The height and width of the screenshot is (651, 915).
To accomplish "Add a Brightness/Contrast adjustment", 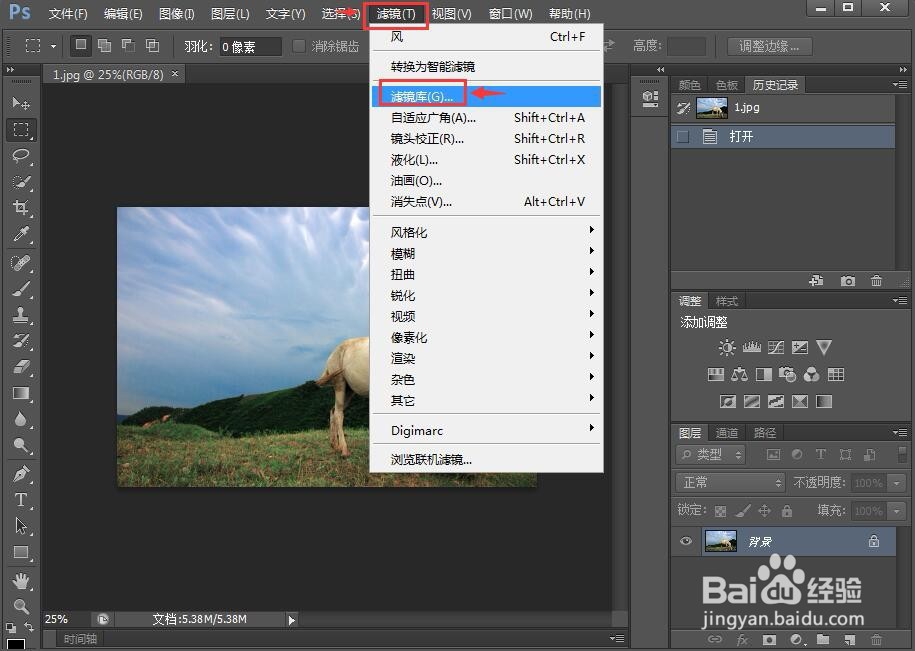I will click(x=727, y=347).
